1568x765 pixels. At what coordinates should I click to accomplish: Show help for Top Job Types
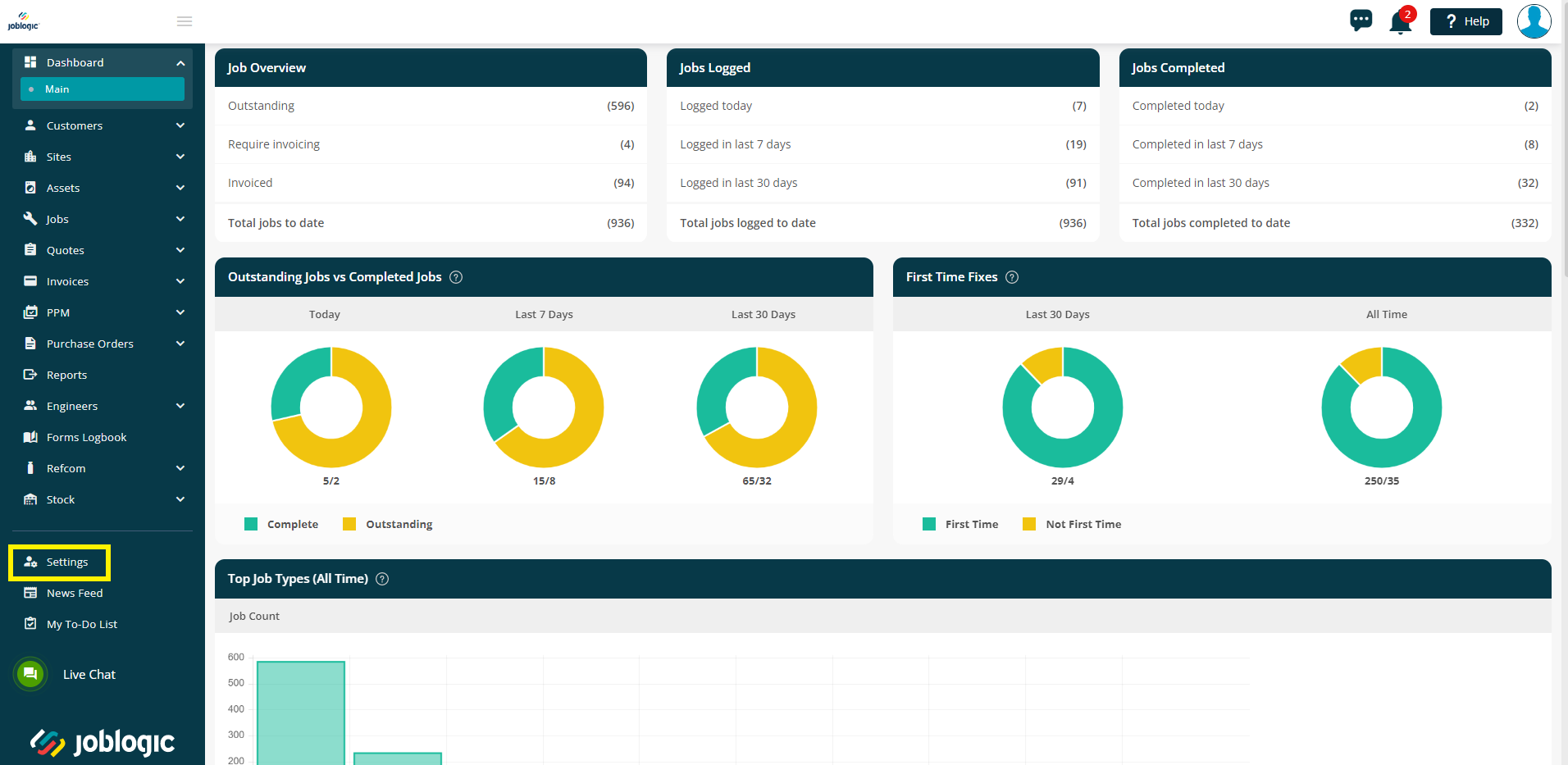(382, 579)
